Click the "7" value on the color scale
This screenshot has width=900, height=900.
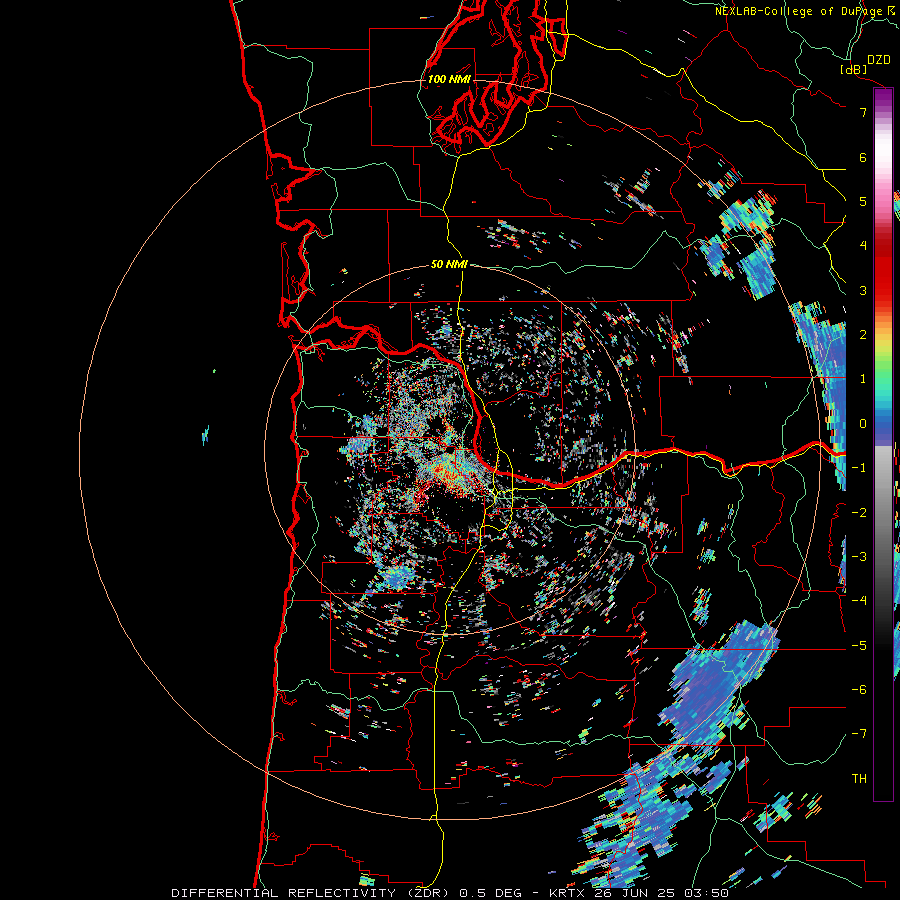click(x=863, y=112)
